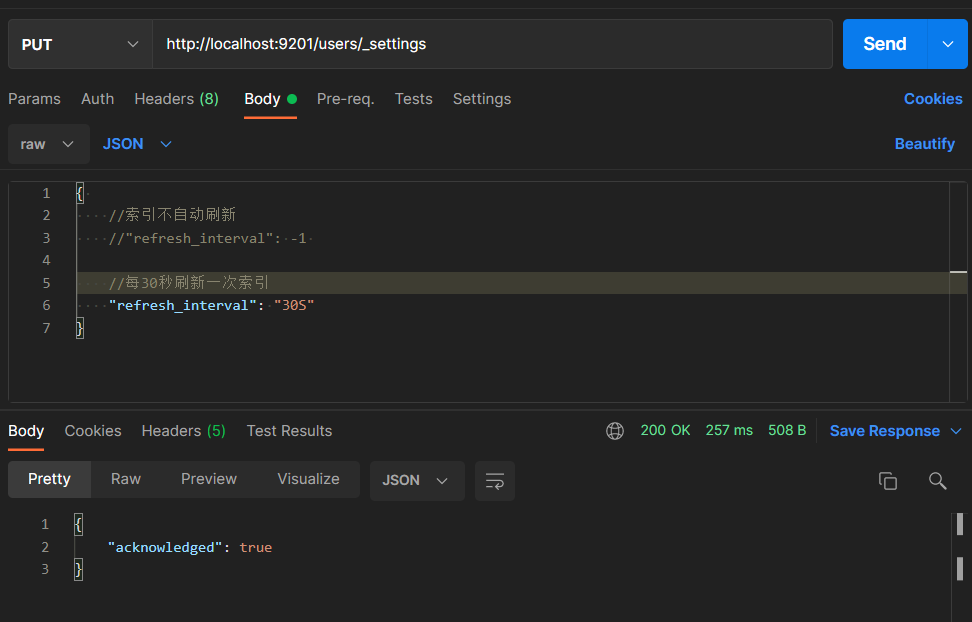The image size is (972, 622).
Task: Click the 200 OK status text
Action: click(665, 430)
